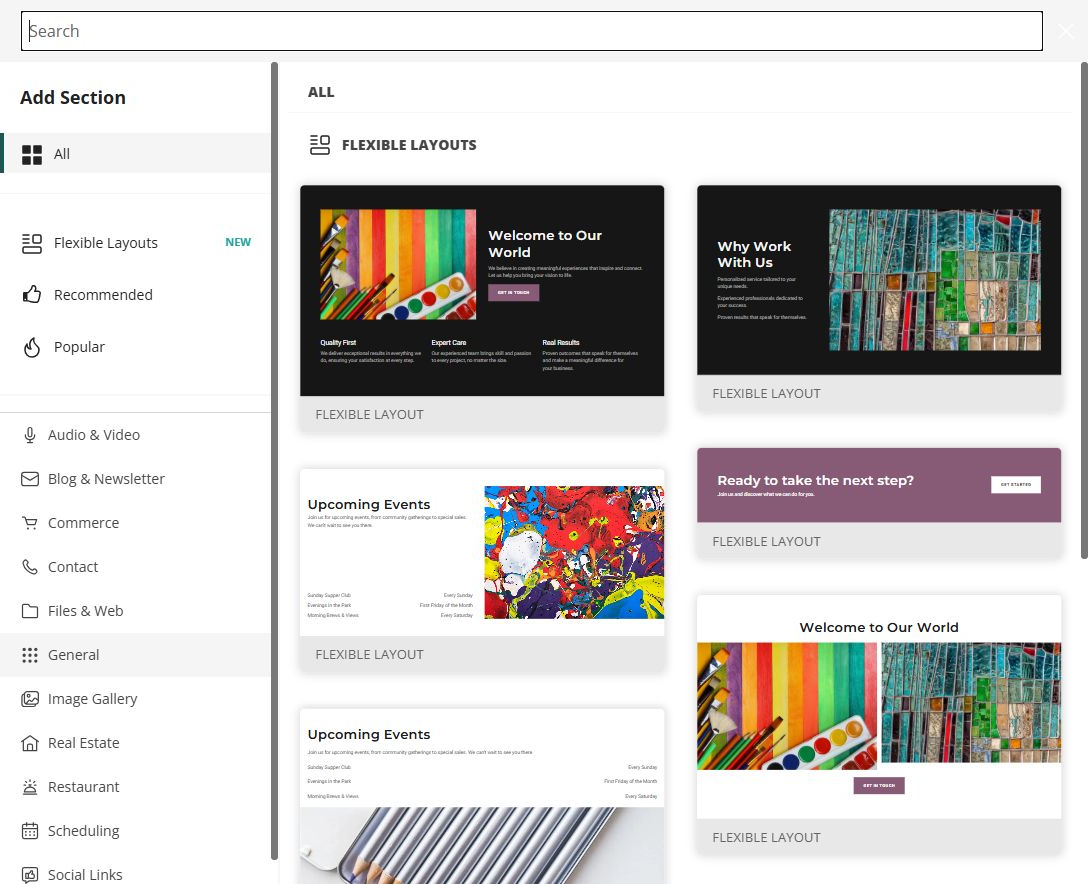Click Flexible Layout caption under purple banner
The image size is (1088, 884).
767,541
